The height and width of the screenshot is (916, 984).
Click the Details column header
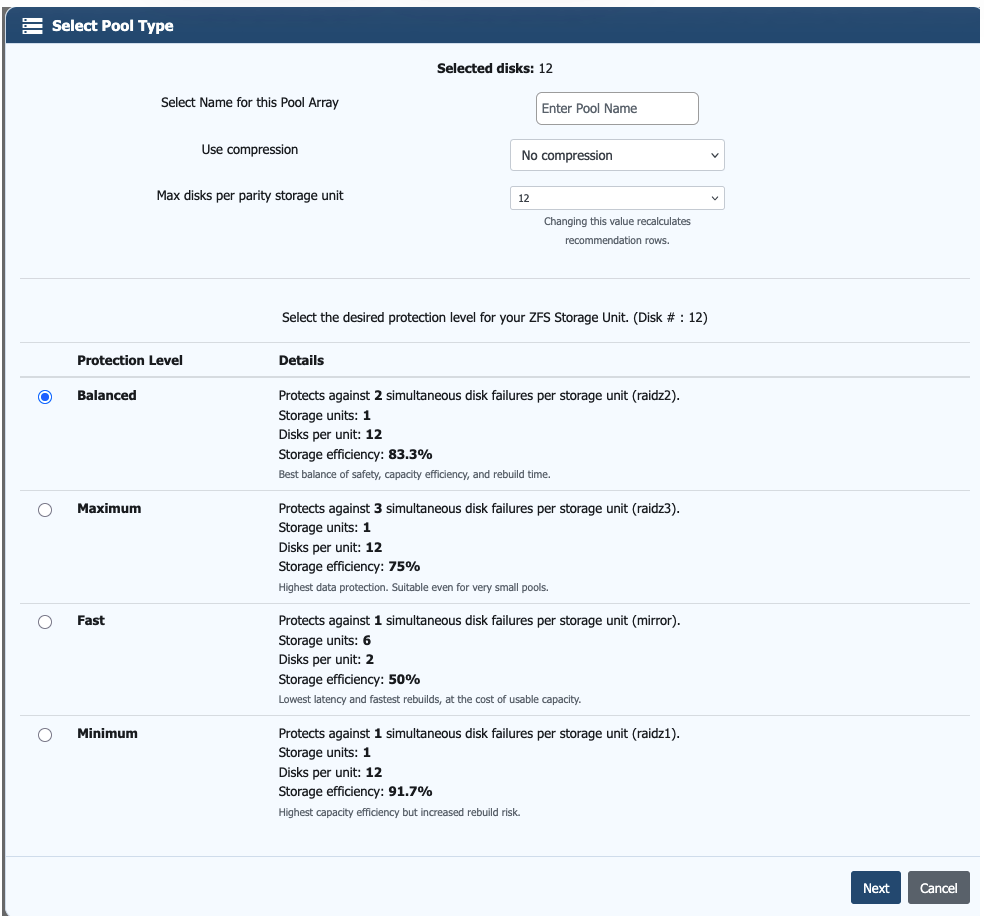click(301, 360)
